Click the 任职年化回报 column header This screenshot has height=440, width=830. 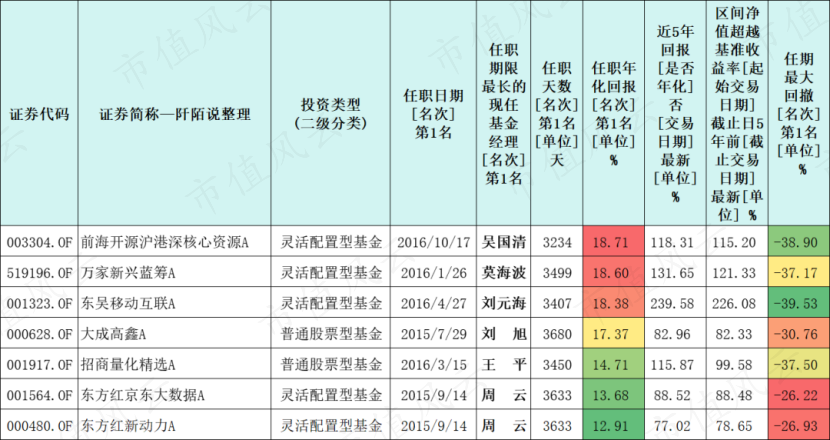coord(614,113)
